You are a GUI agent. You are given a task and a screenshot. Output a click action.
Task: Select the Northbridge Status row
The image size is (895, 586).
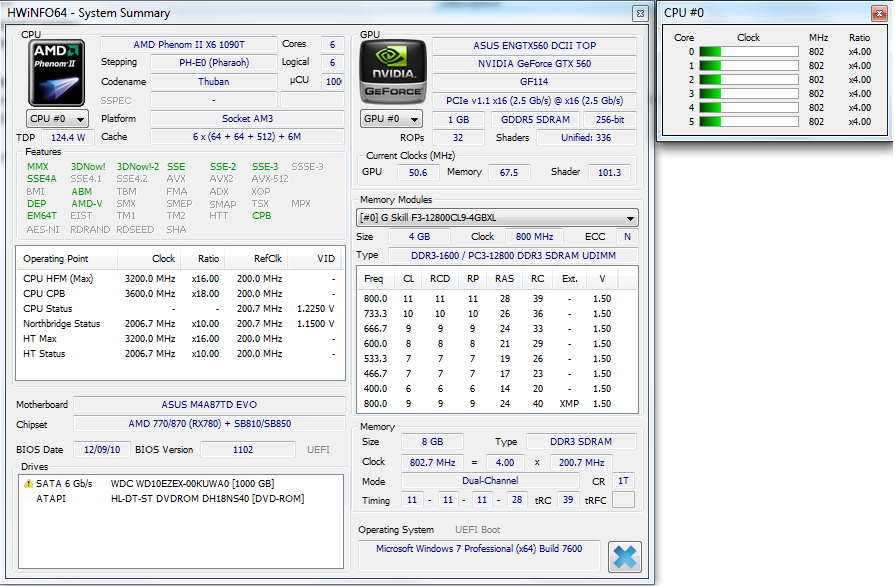(180, 324)
